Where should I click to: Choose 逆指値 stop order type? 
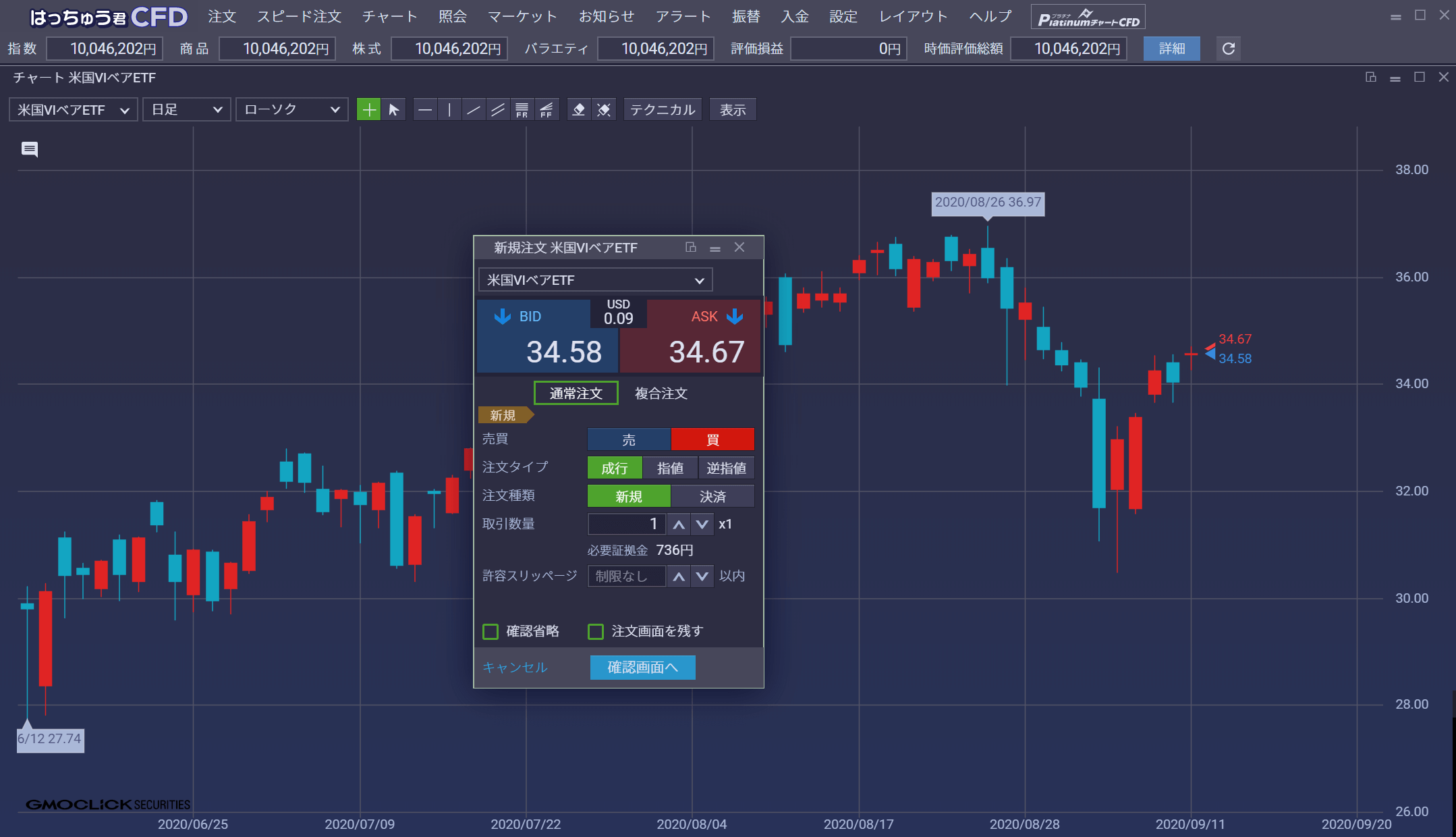[726, 468]
